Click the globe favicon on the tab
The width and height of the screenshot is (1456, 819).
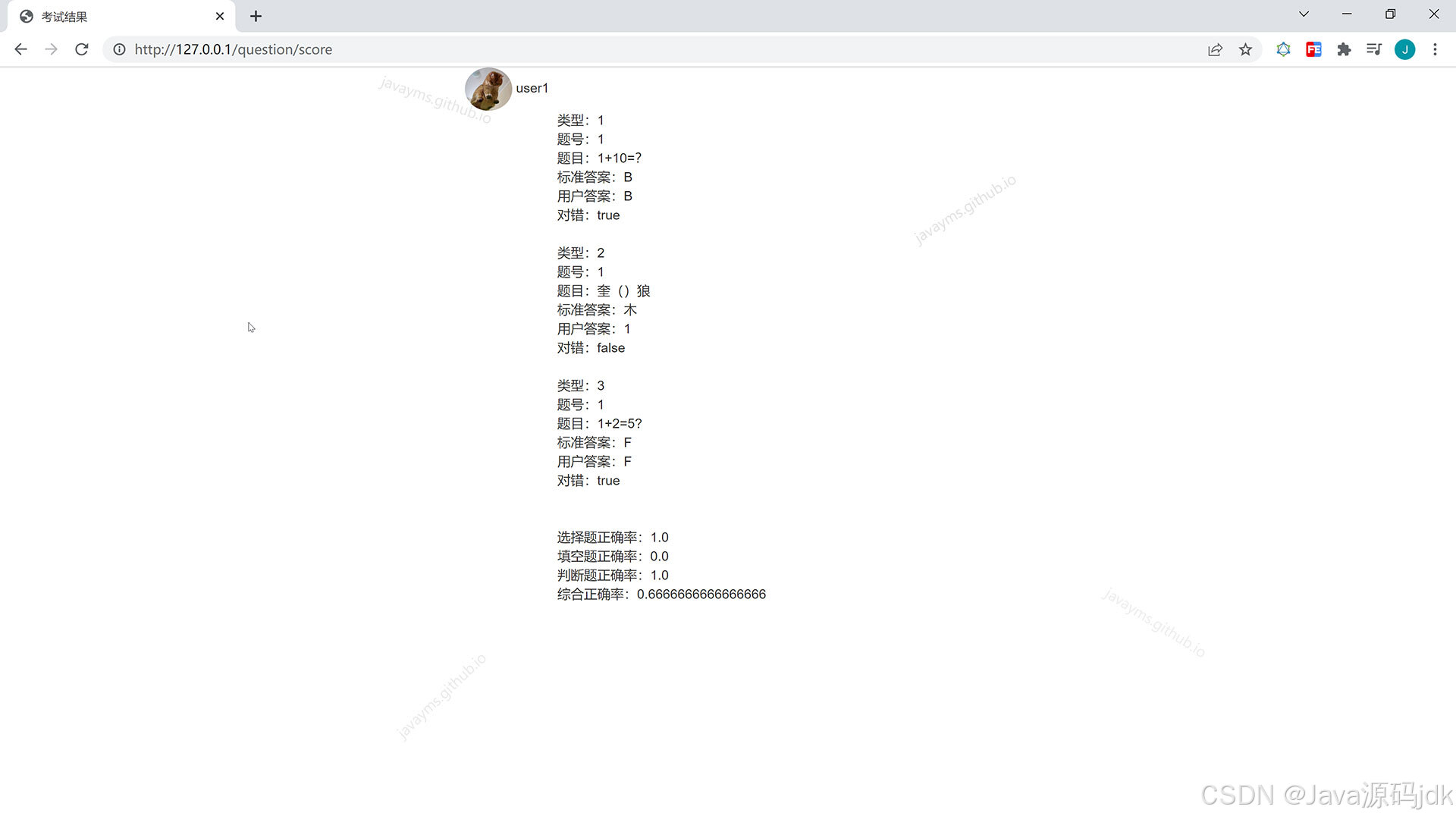[x=27, y=16]
